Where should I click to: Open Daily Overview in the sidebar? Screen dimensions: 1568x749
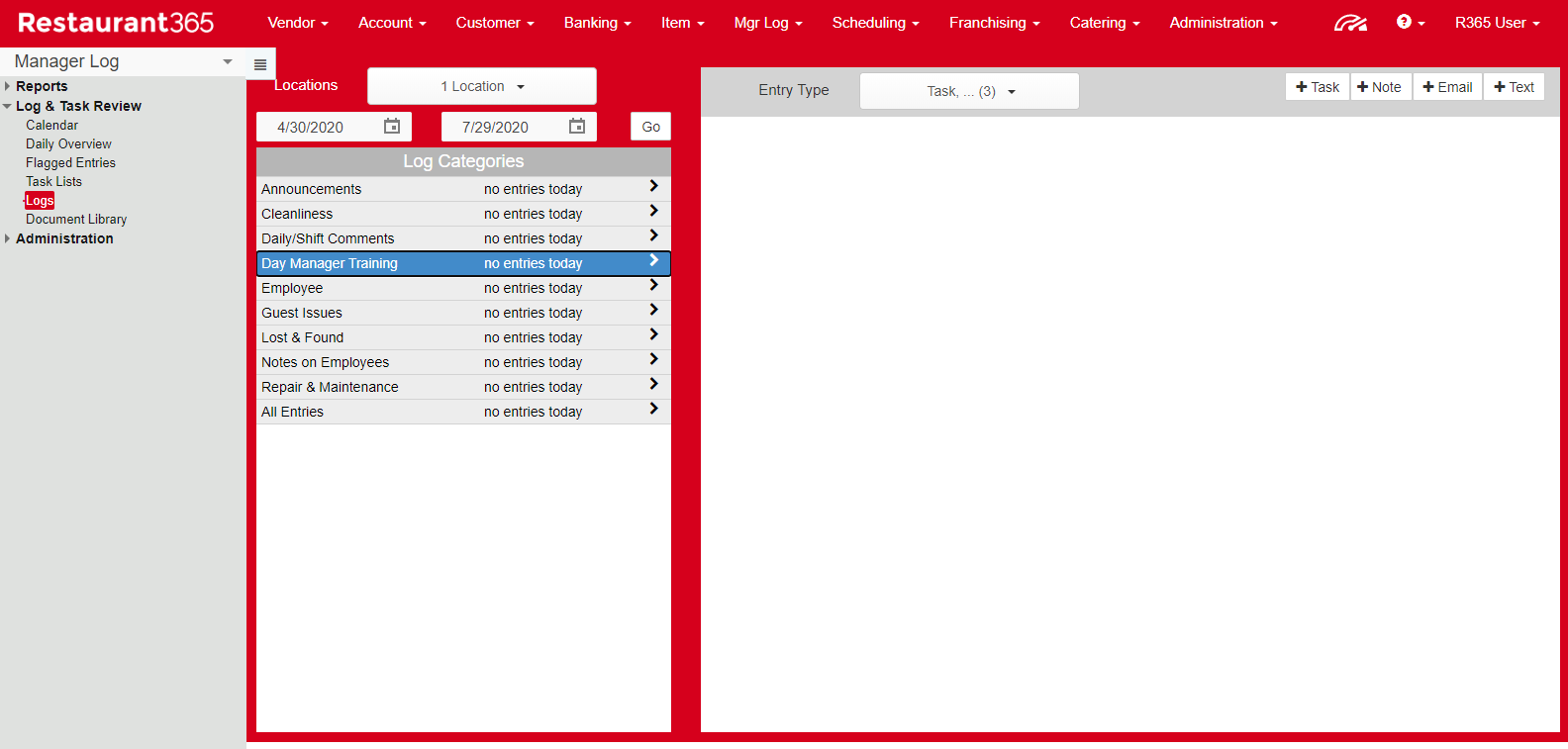click(x=68, y=143)
